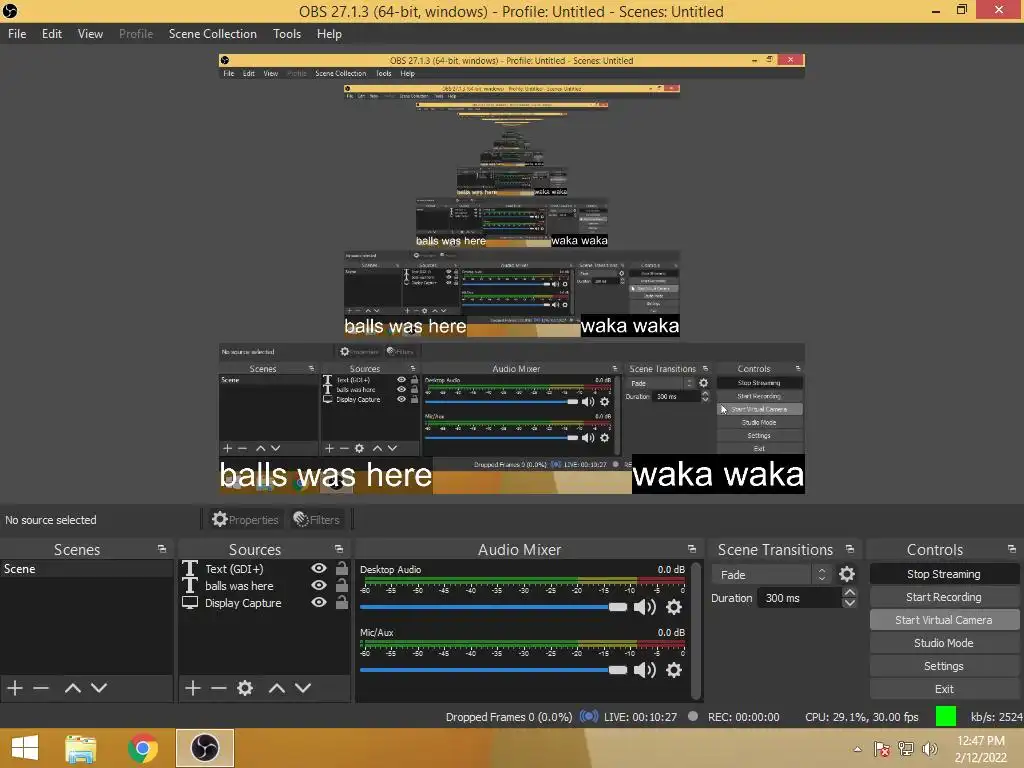Select the Text (GDI+) source
Viewport: 1024px width, 768px height.
tap(234, 569)
